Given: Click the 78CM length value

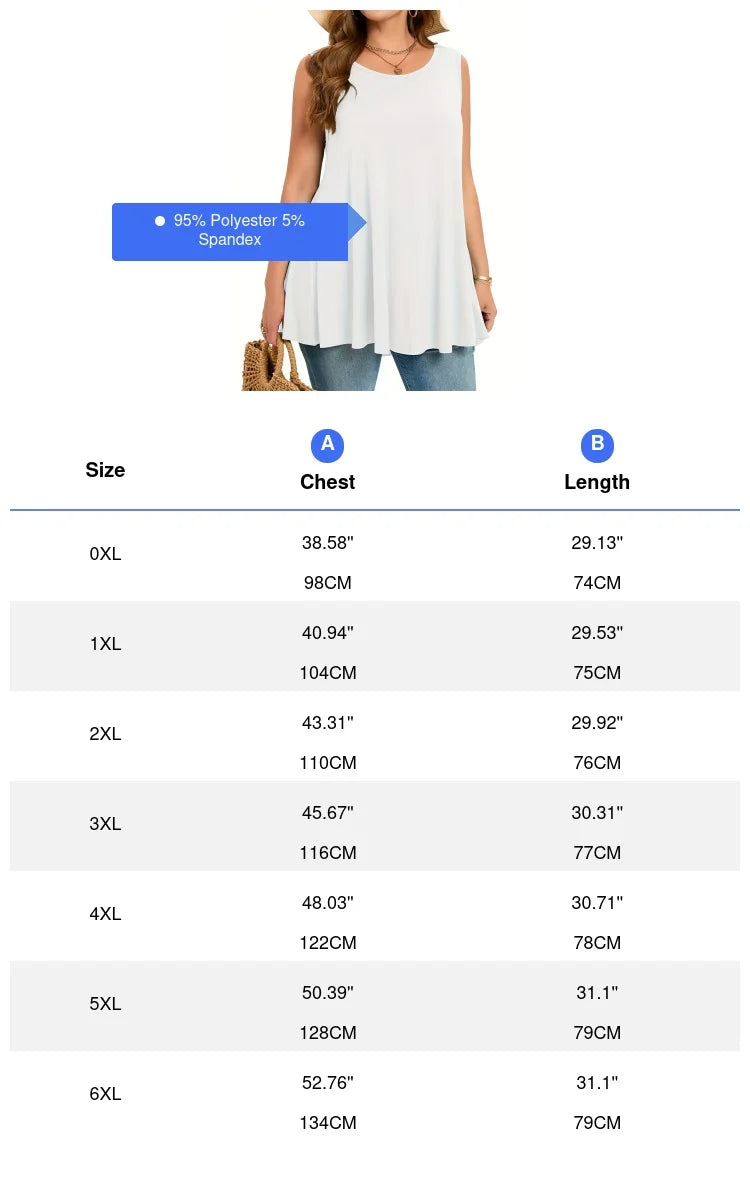Looking at the screenshot, I should pos(597,943).
